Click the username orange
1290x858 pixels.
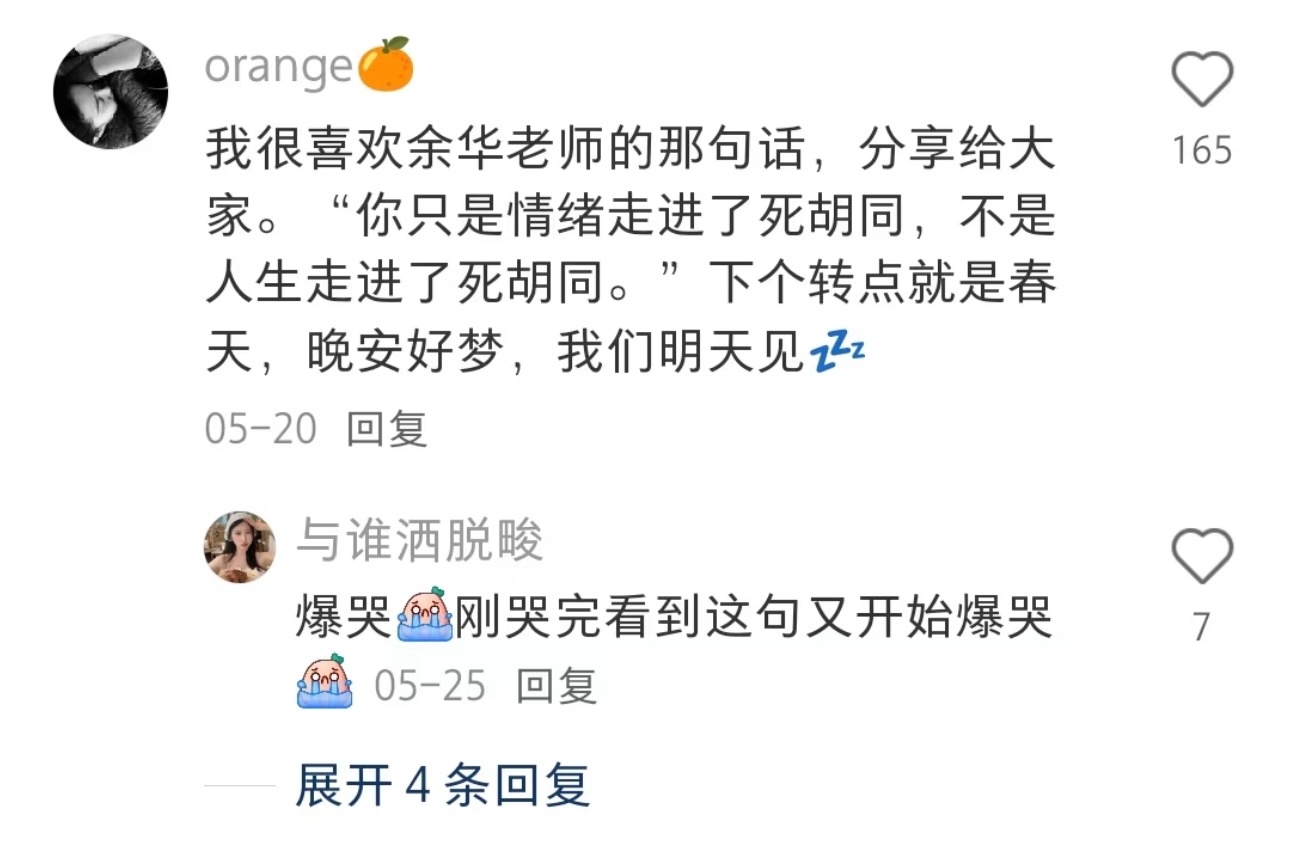(279, 68)
